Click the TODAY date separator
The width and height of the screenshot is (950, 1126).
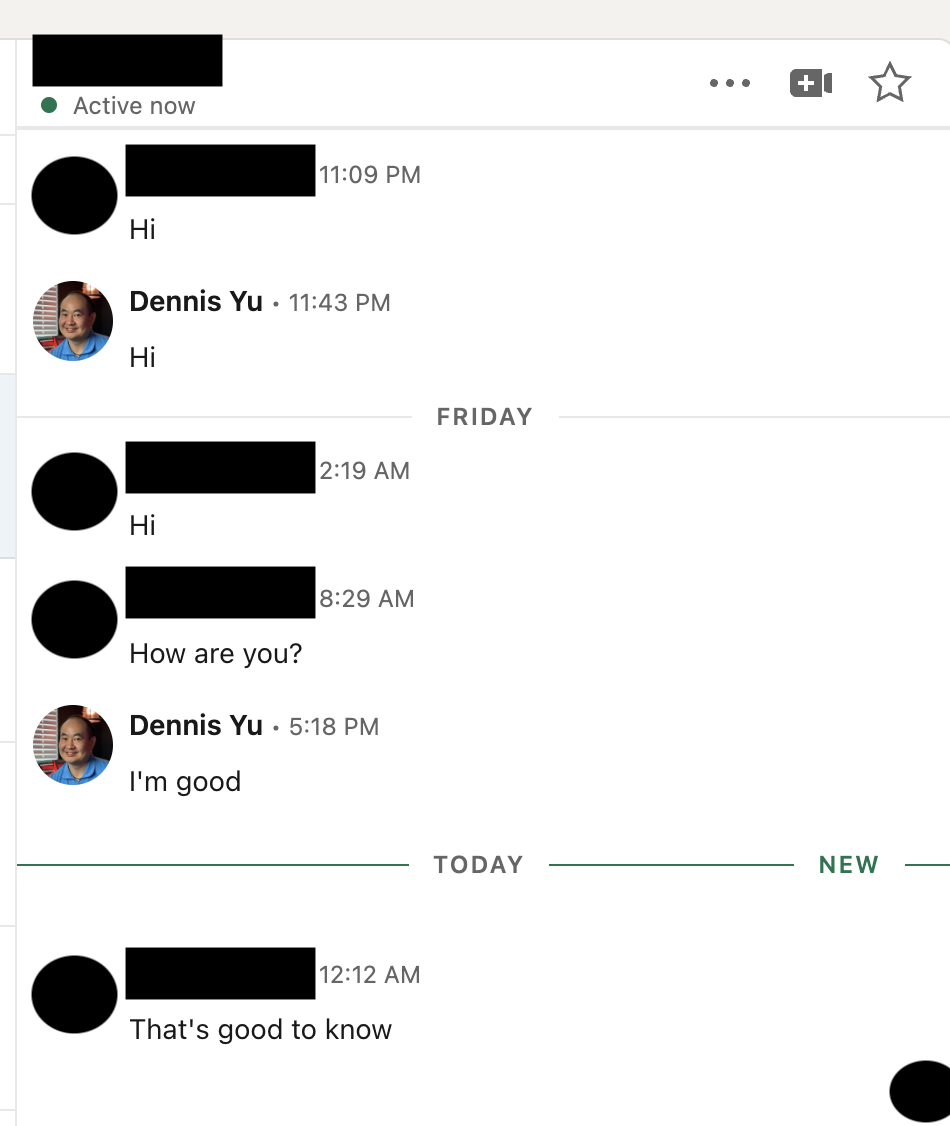(479, 865)
